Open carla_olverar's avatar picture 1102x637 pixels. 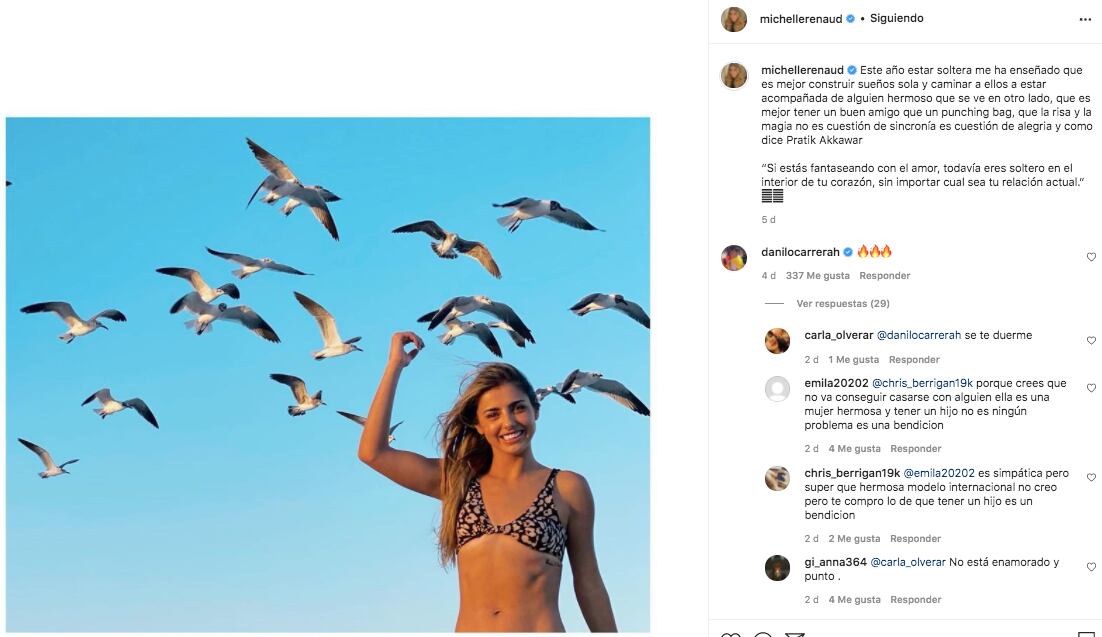[777, 341]
